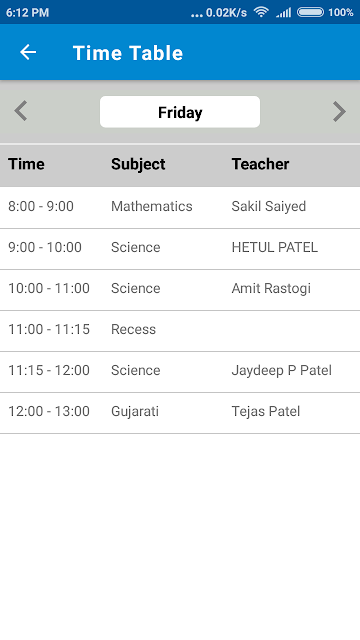Tap the Time Table title text
This screenshot has height=640, width=360.
pos(128,53)
